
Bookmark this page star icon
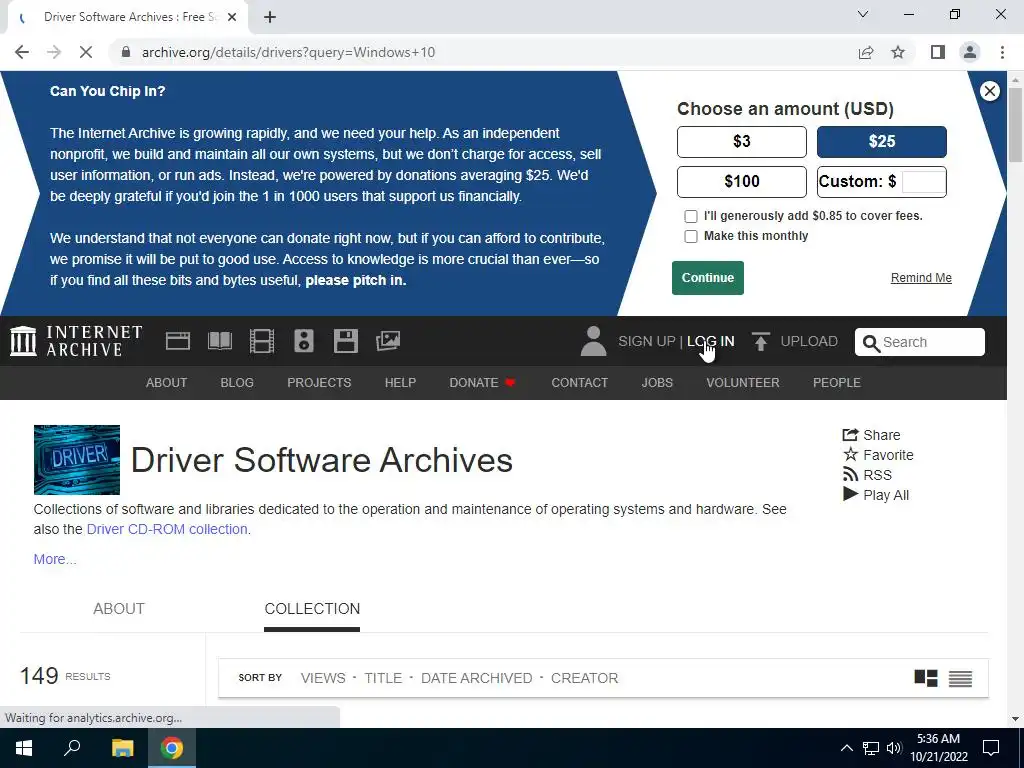tap(898, 52)
